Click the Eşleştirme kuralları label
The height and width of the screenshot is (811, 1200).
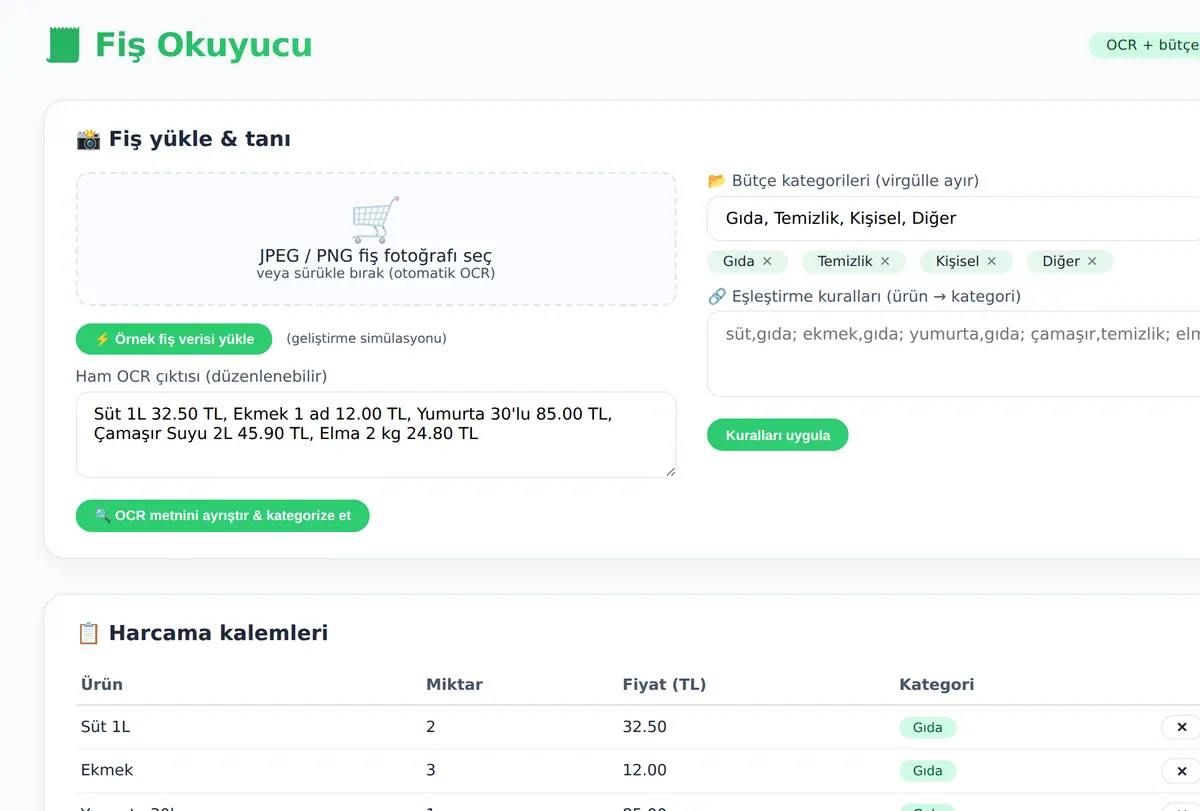(x=864, y=296)
